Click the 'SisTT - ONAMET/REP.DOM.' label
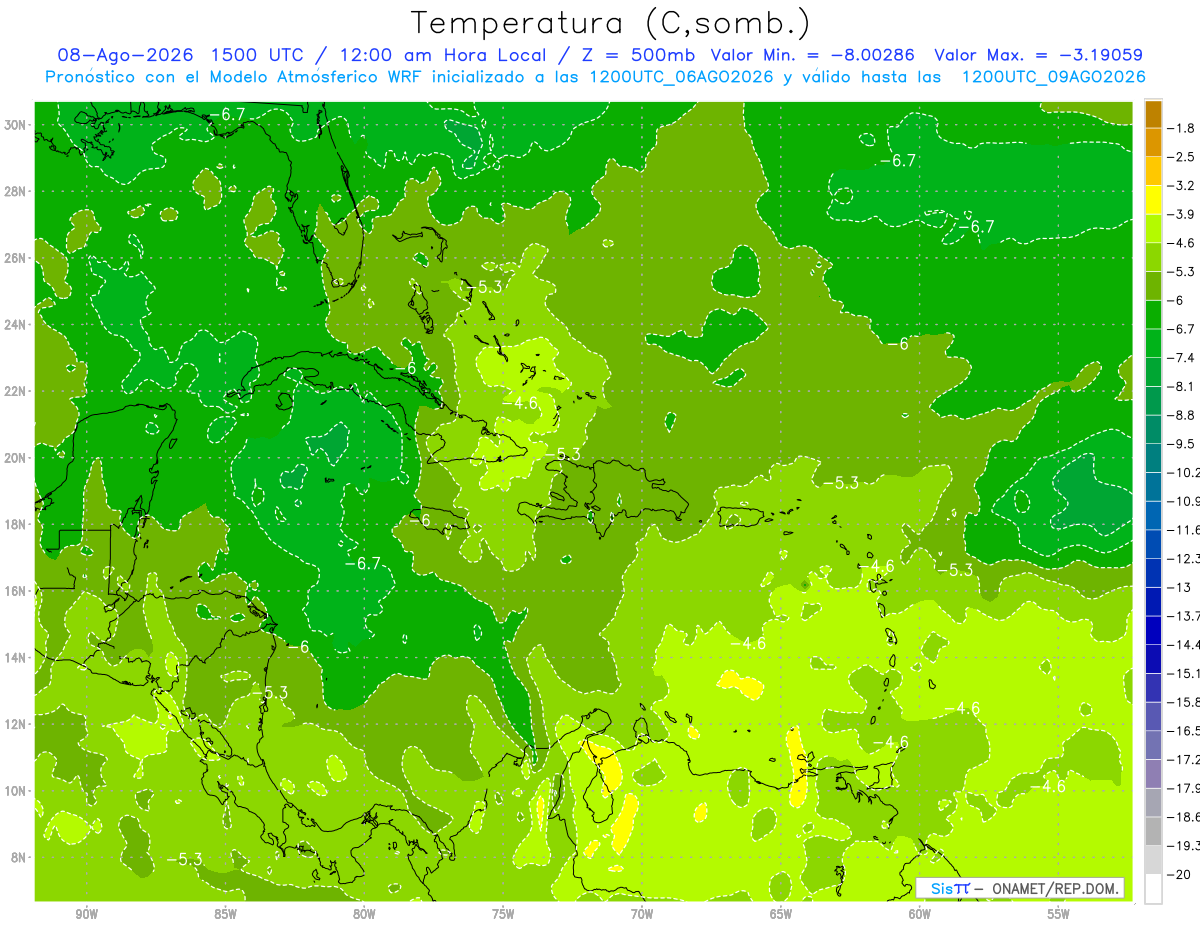1200x927 pixels. click(x=1020, y=888)
